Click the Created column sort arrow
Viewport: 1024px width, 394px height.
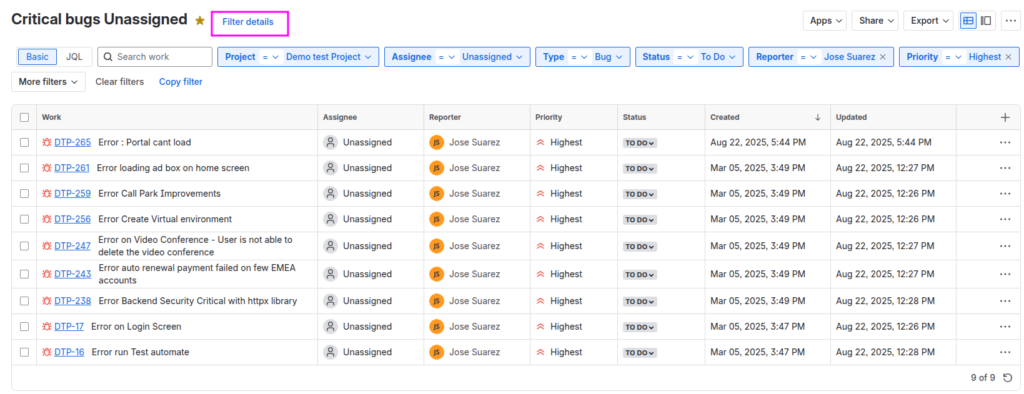(818, 118)
